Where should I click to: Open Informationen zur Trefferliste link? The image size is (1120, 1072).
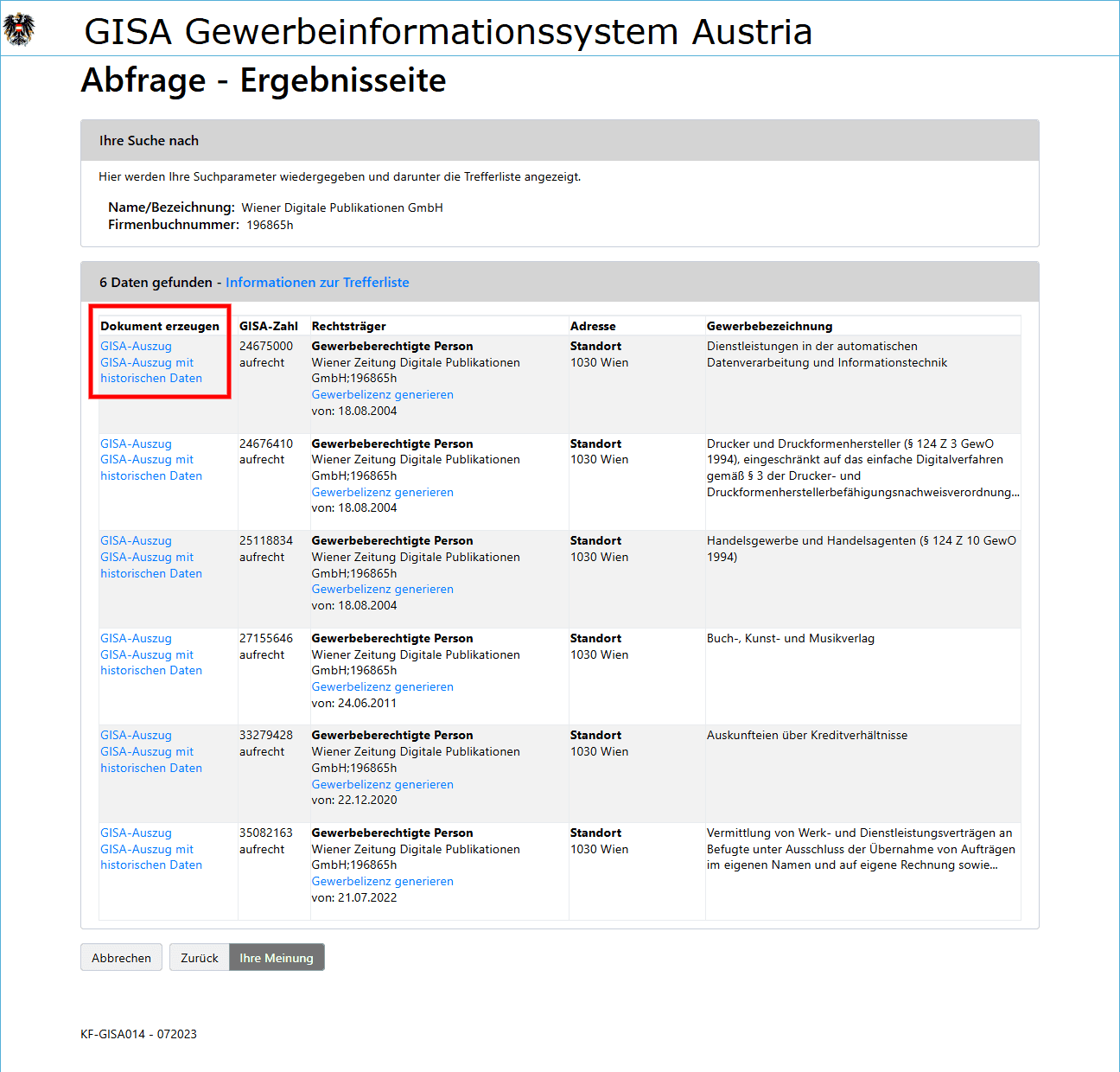(x=317, y=283)
